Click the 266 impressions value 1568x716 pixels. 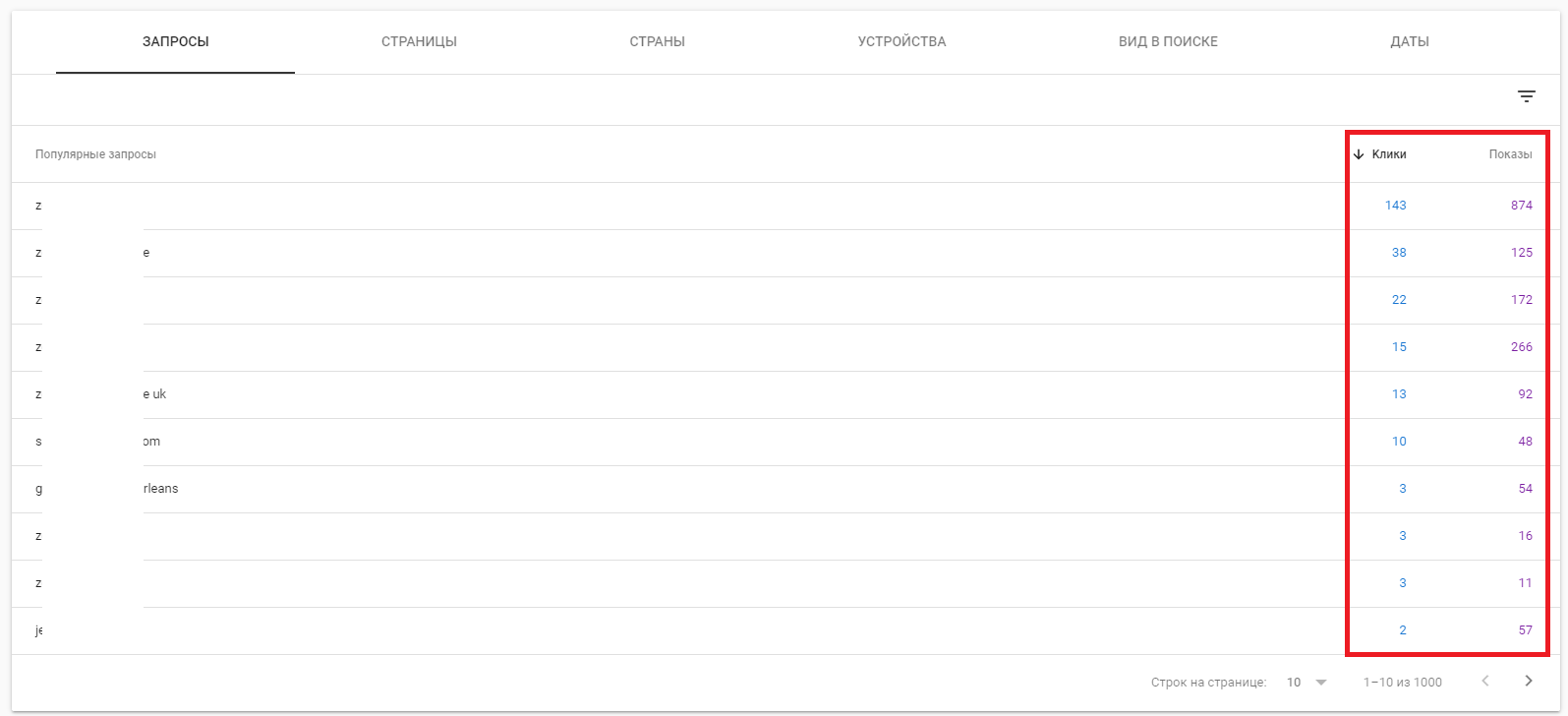1521,347
